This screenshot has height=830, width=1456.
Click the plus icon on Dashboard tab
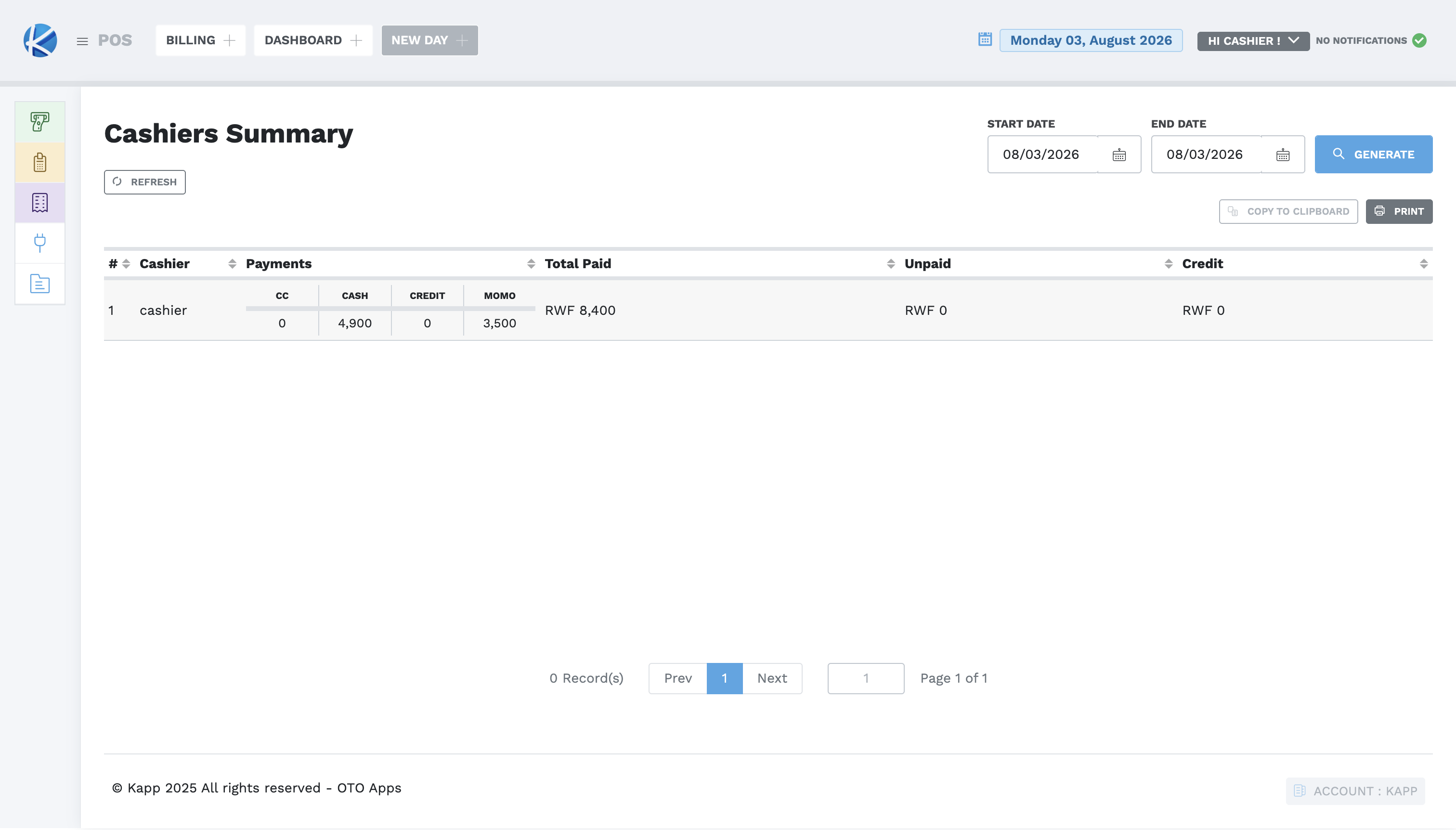[x=356, y=40]
